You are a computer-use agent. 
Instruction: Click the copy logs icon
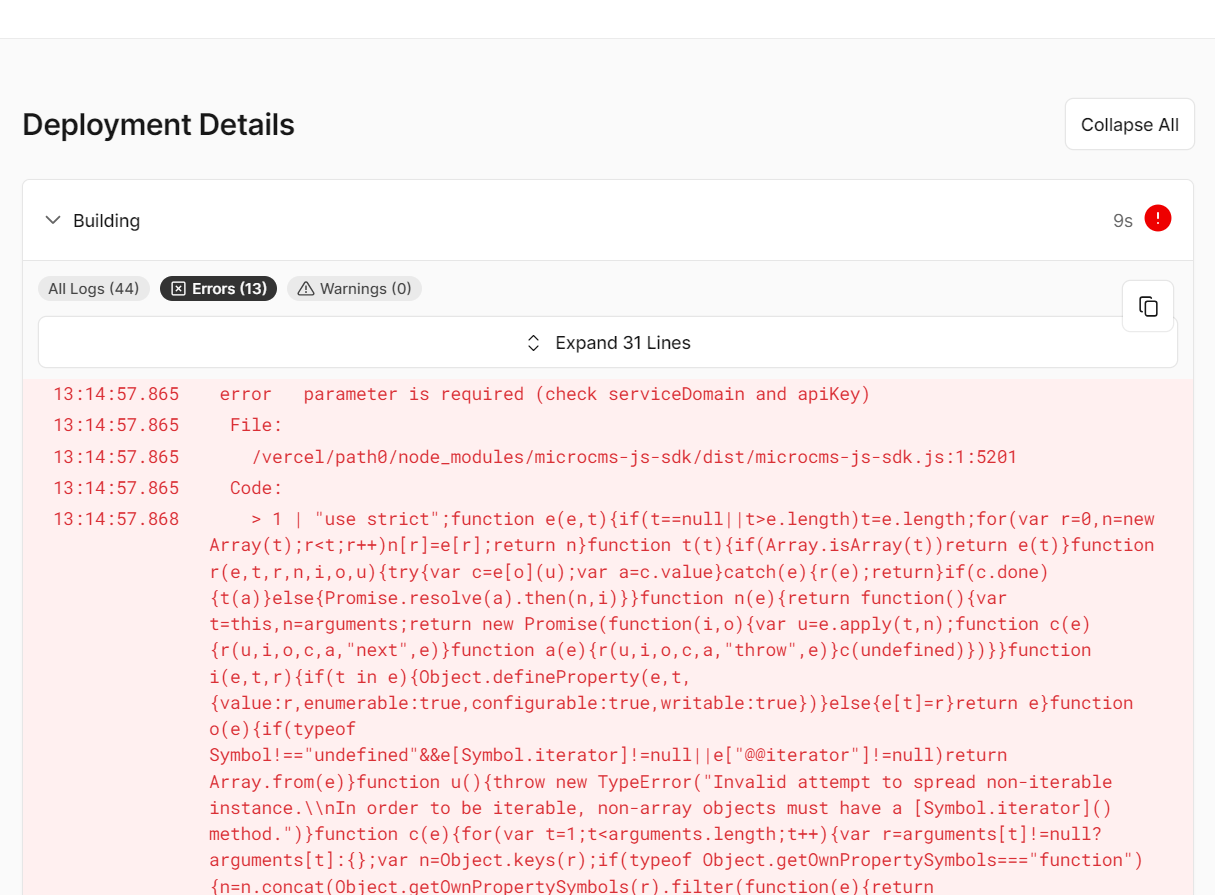tap(1148, 306)
